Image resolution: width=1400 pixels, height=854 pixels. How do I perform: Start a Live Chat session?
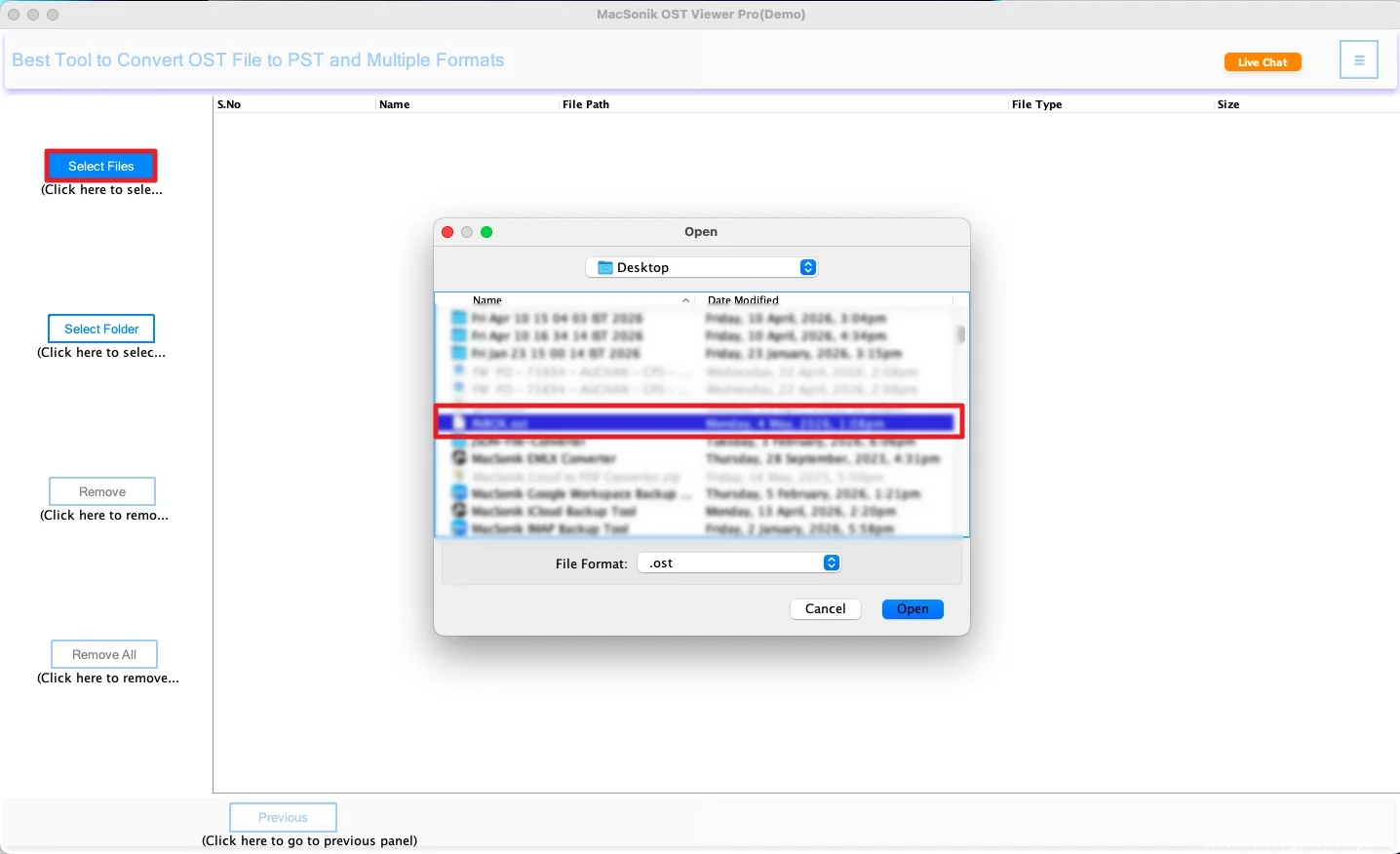pyautogui.click(x=1264, y=62)
